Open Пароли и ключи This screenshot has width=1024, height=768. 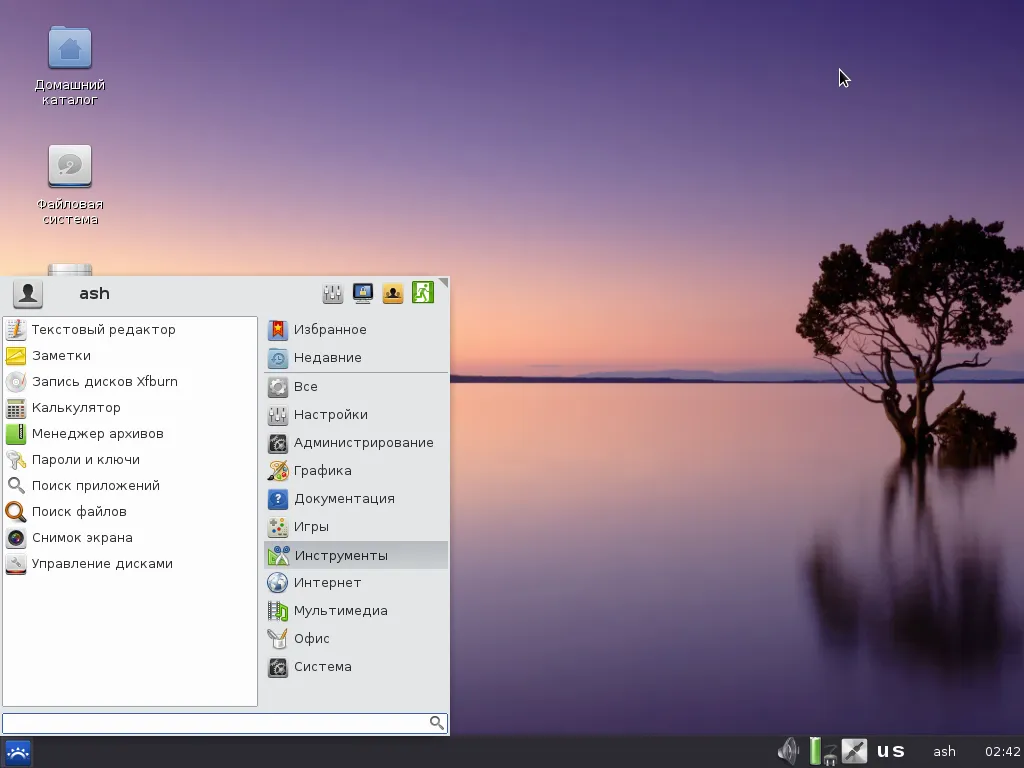click(x=130, y=460)
